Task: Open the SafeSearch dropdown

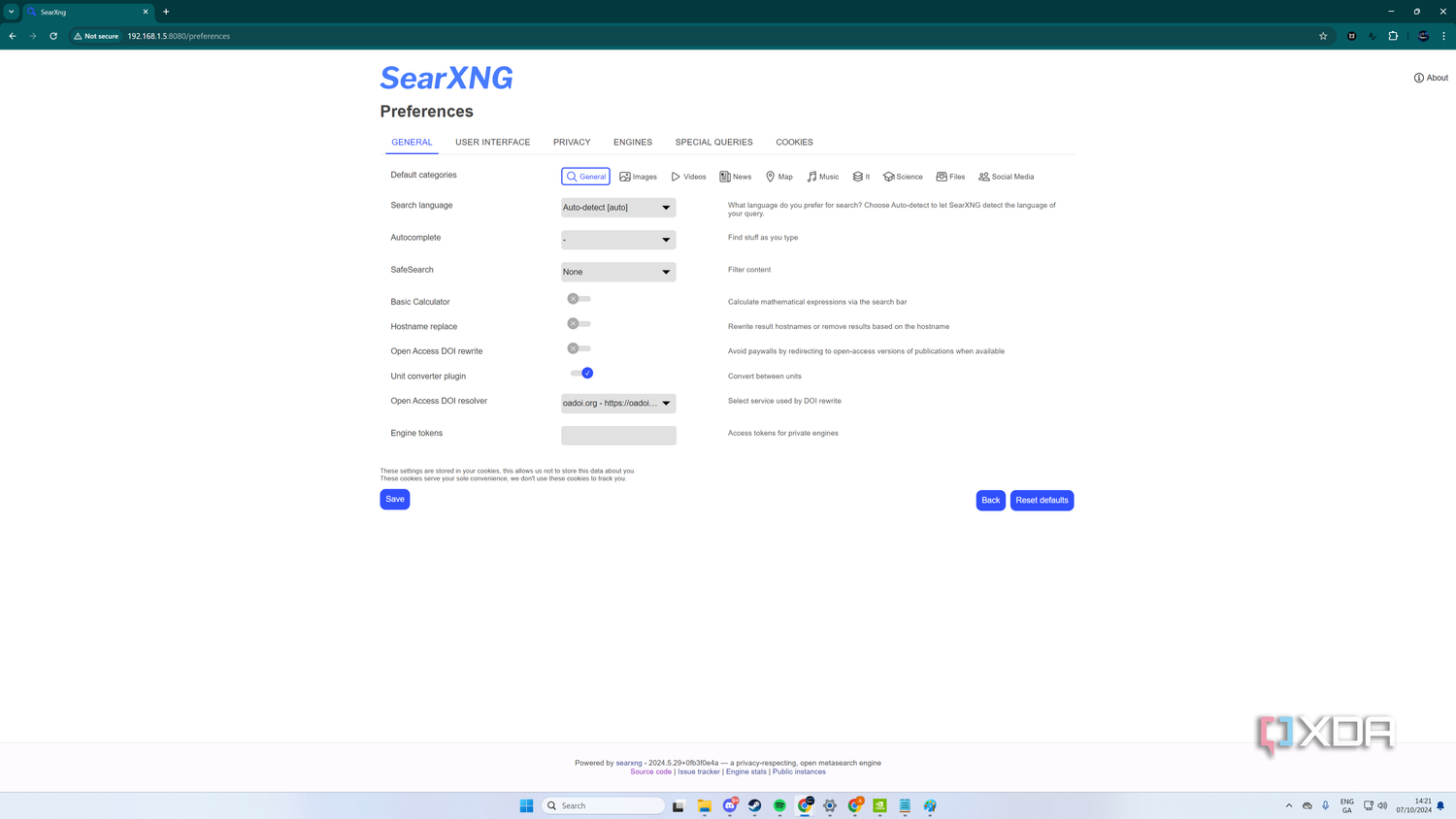Action: [618, 272]
